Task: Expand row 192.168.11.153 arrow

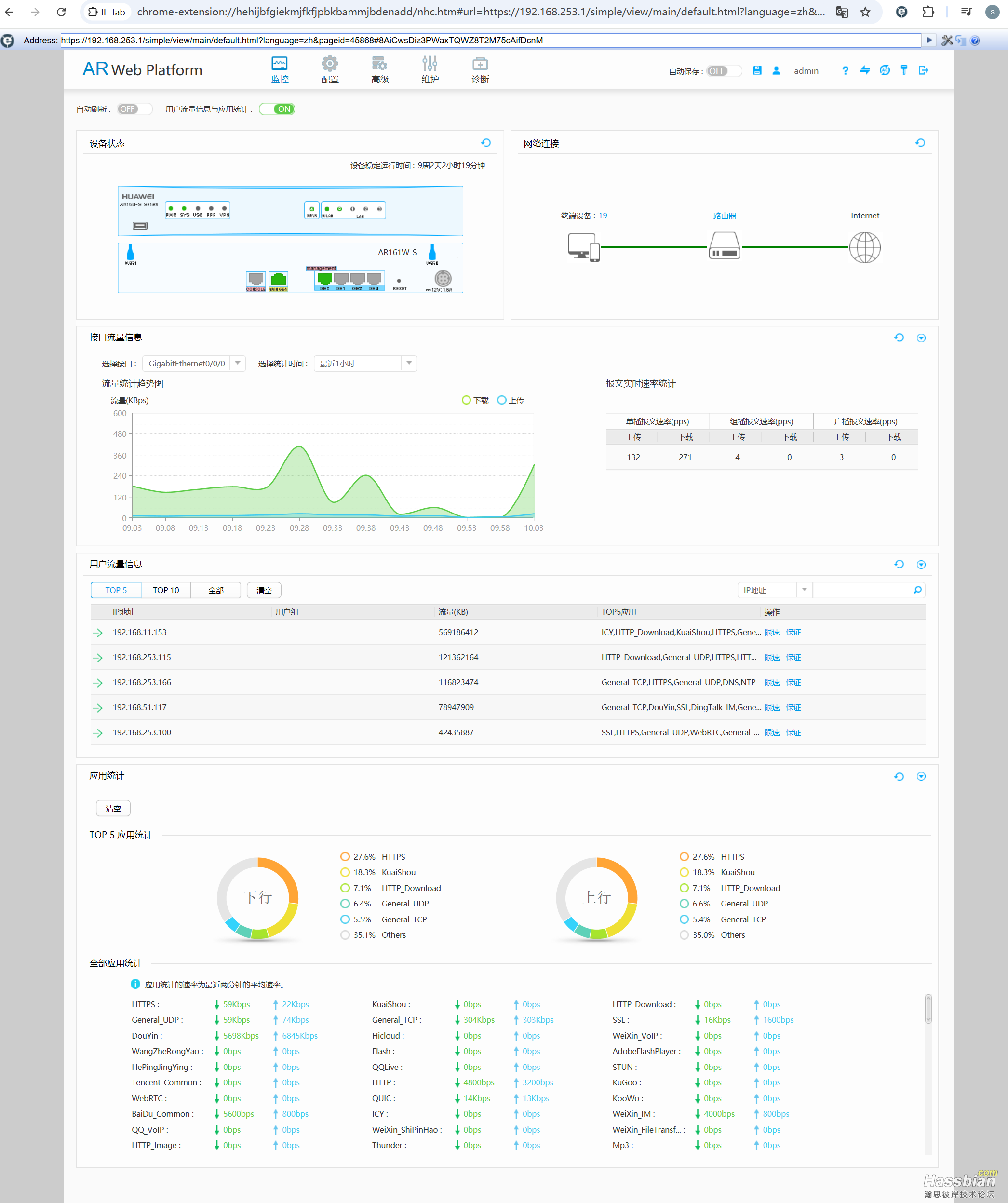Action: point(98,633)
